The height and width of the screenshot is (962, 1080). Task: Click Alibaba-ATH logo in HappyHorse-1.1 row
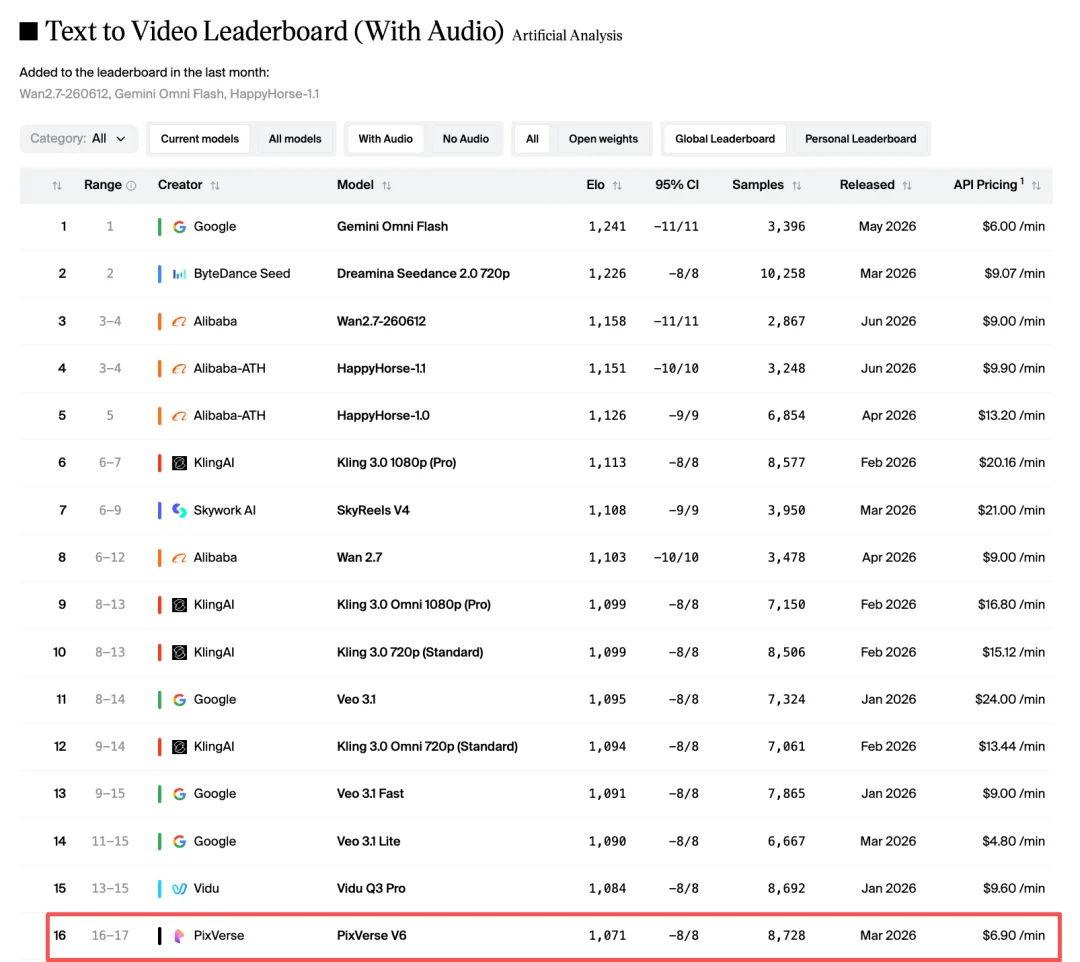click(x=179, y=368)
